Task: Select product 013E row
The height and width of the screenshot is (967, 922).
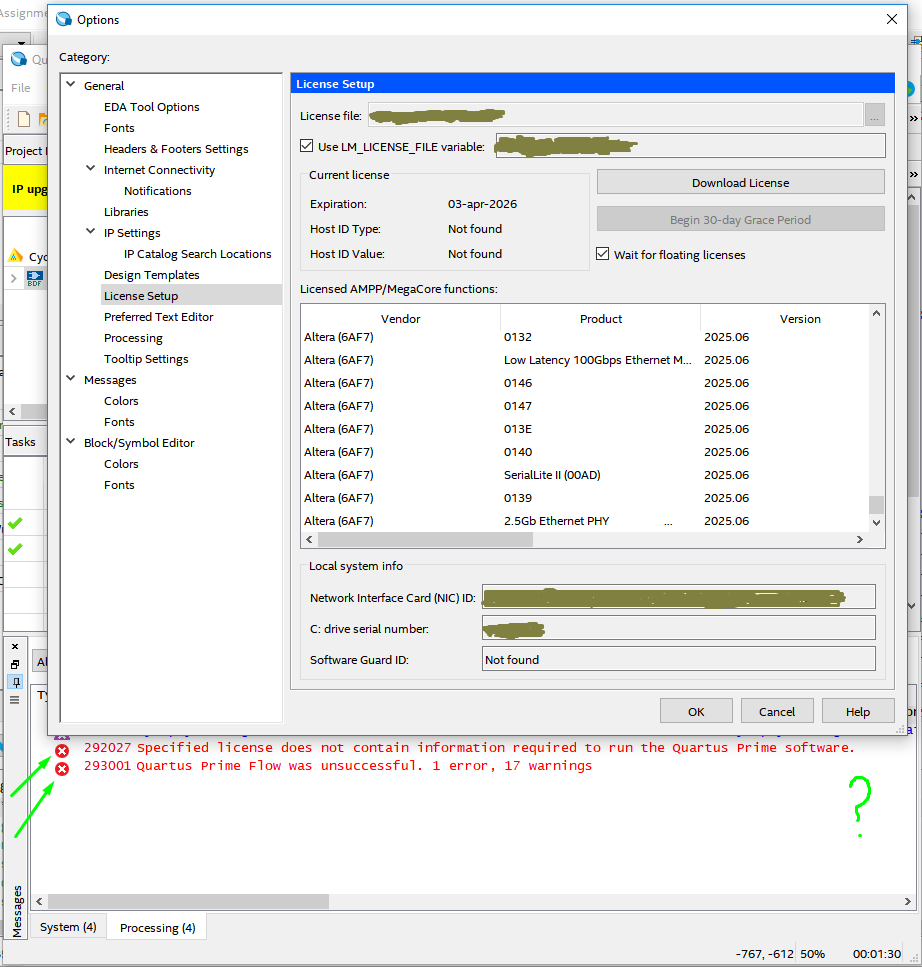Action: (585, 429)
